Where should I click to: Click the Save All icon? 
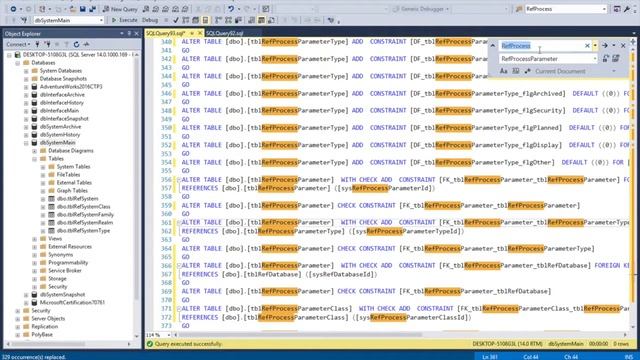coord(93,9)
